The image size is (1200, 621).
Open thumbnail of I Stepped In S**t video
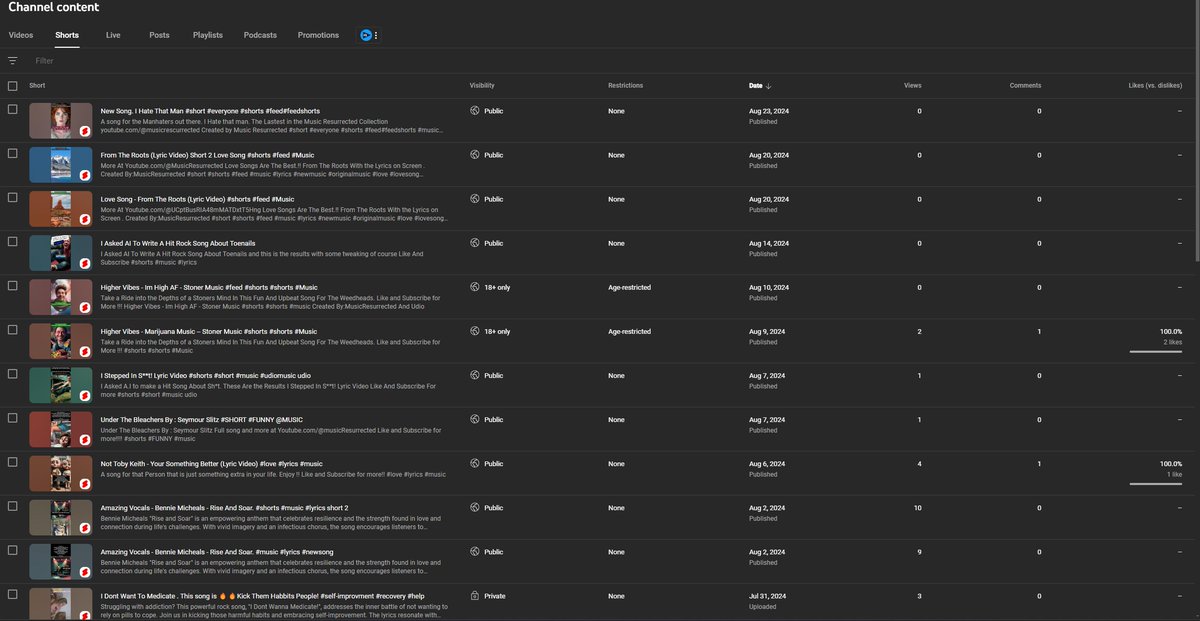pyautogui.click(x=61, y=384)
